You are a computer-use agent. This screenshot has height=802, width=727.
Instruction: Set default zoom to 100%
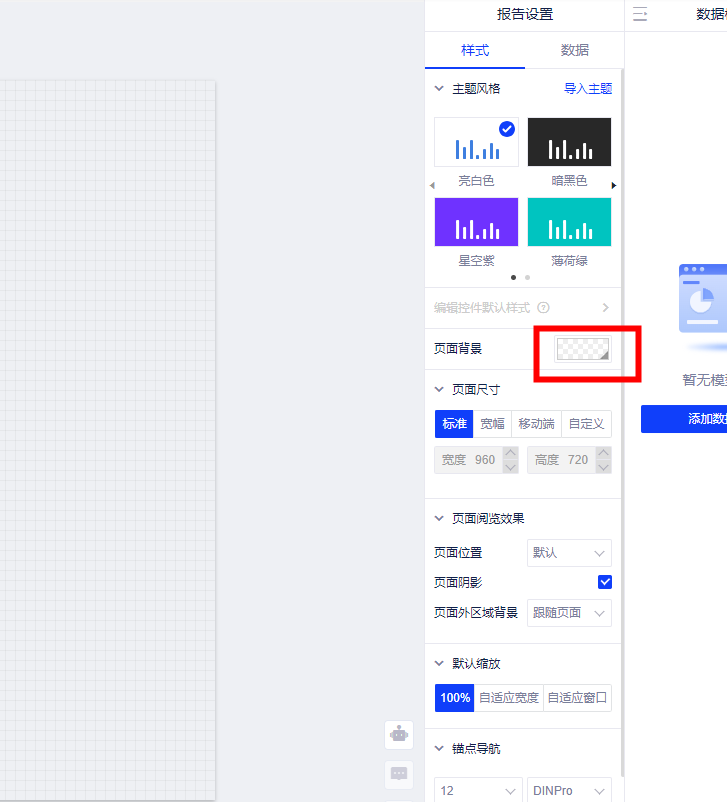(x=454, y=698)
